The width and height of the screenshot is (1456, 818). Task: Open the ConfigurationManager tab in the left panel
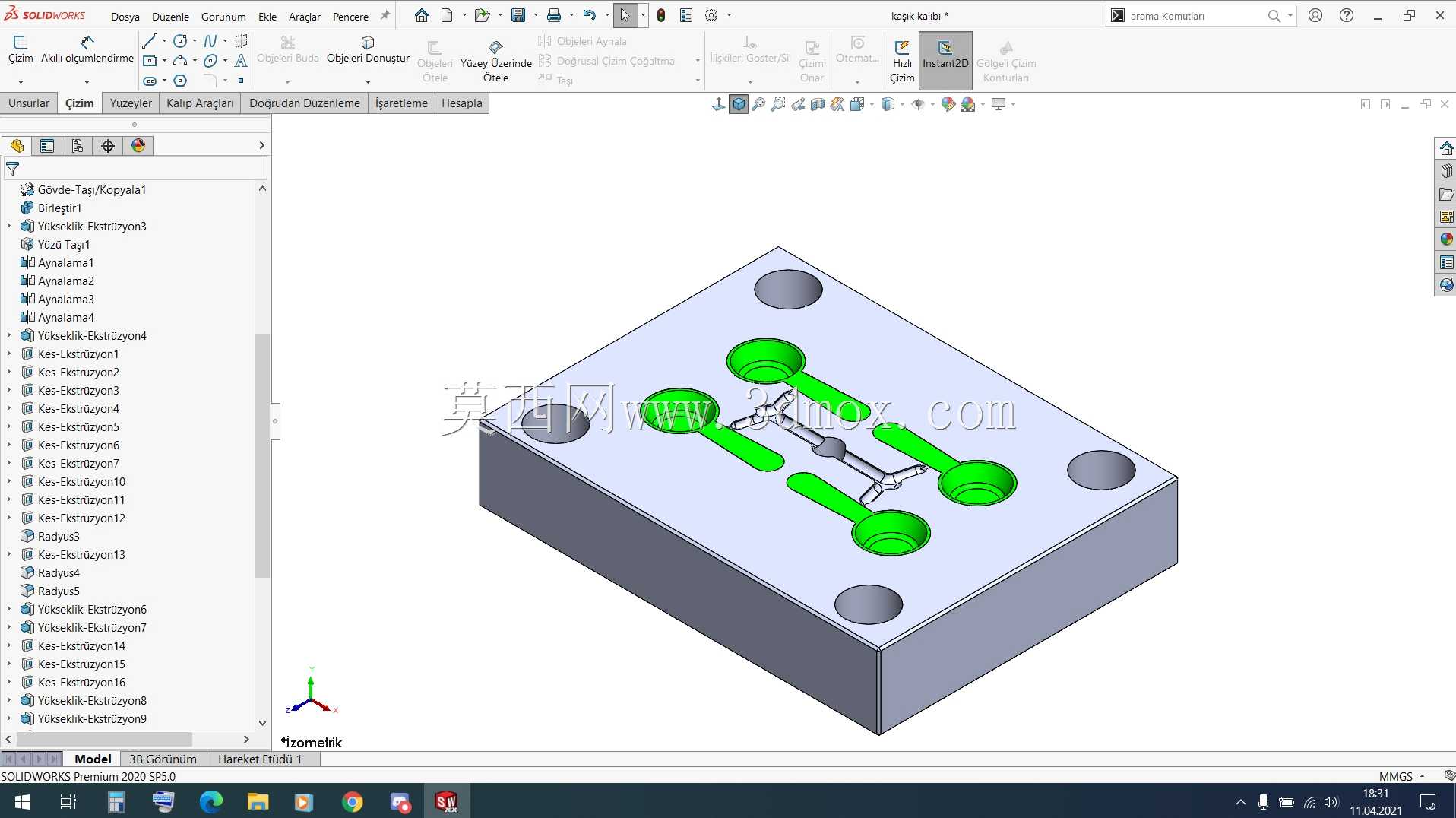(78, 146)
